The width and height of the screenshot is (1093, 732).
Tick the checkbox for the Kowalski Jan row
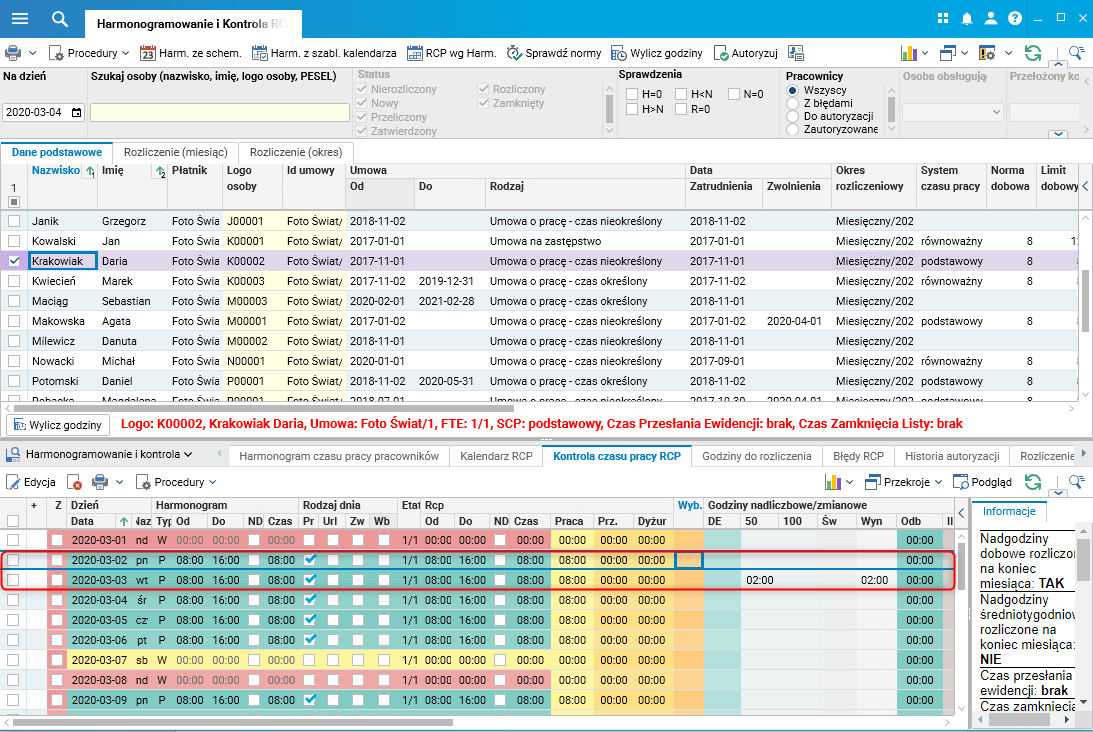tap(14, 241)
